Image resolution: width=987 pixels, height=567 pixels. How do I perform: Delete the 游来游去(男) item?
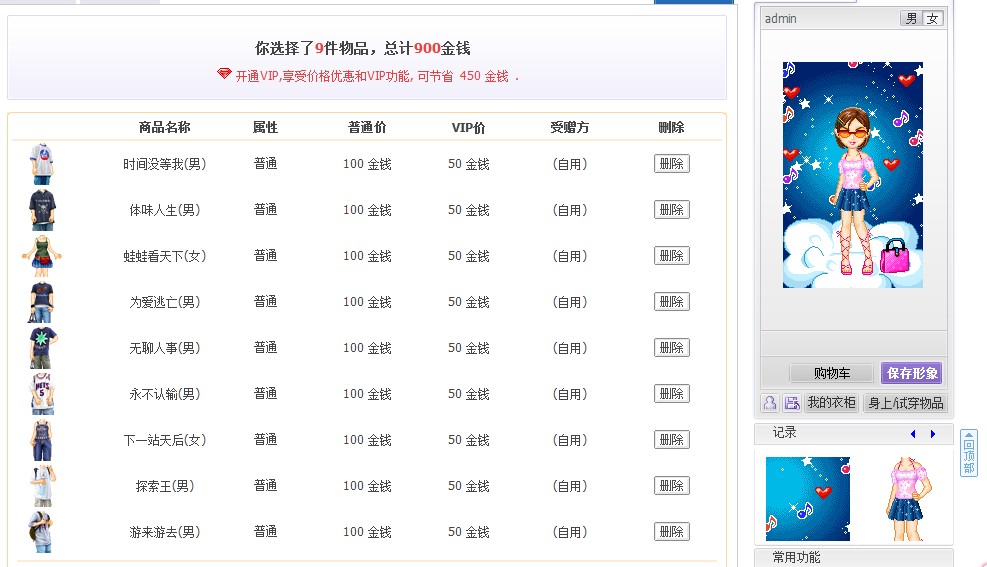tap(672, 531)
